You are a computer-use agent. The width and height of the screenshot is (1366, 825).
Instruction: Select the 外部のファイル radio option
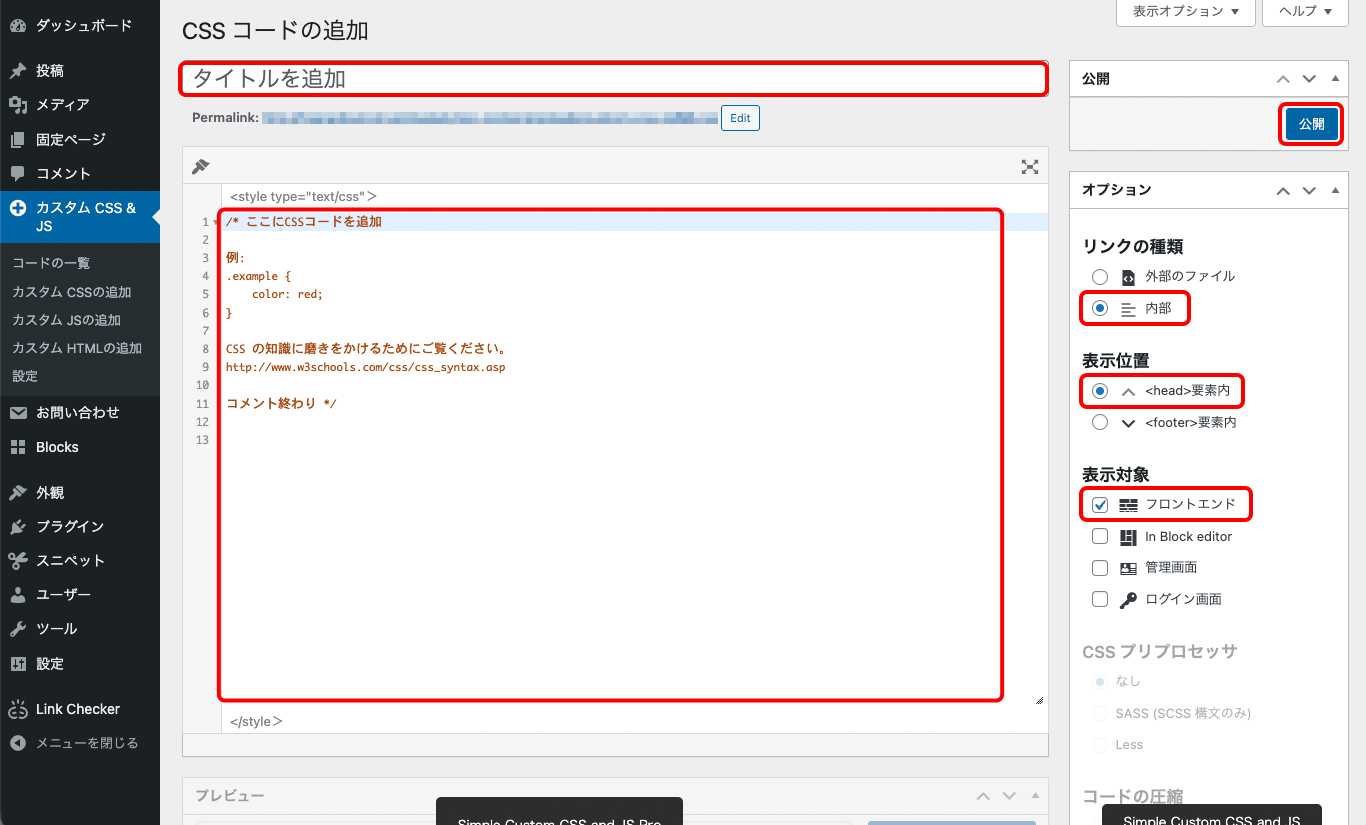1100,277
